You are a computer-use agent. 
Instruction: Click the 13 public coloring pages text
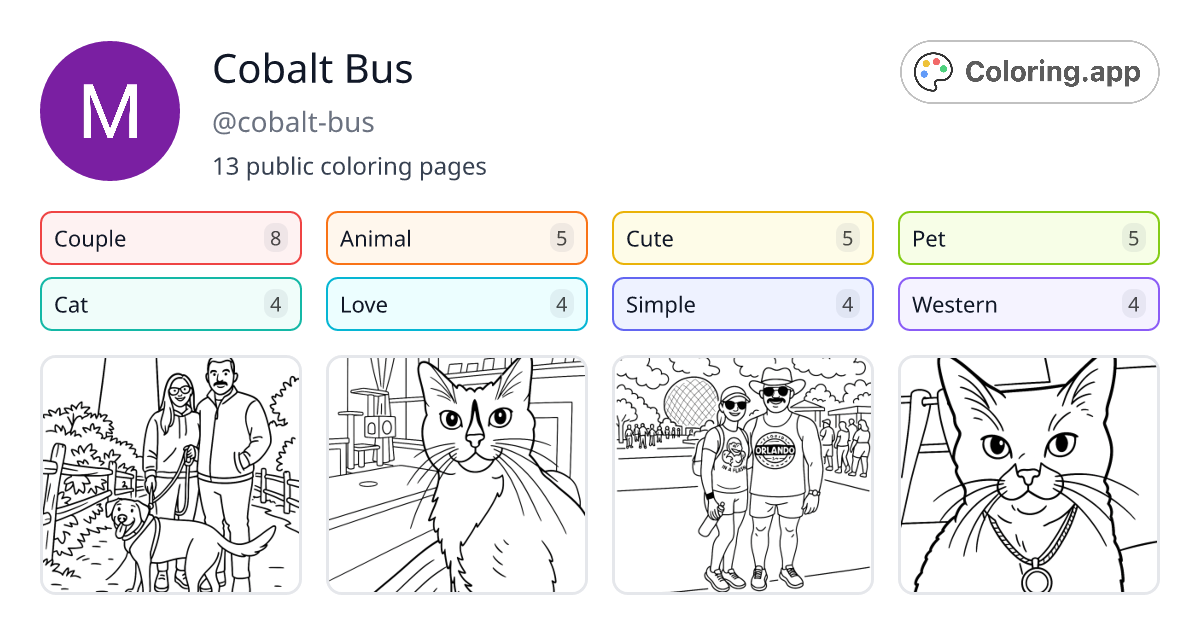(350, 166)
